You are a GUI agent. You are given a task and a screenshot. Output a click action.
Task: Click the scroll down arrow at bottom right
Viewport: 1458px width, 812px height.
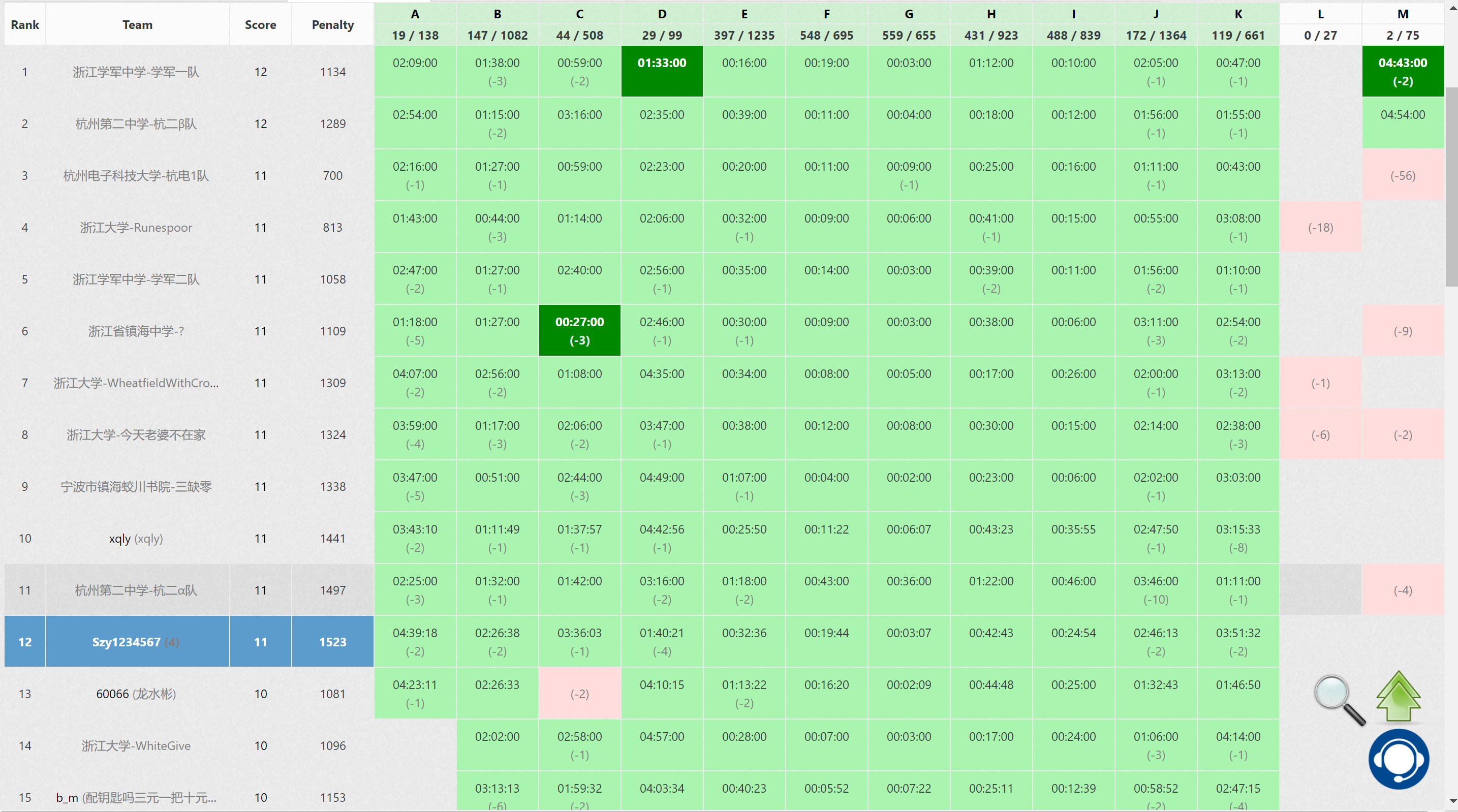point(1452,801)
